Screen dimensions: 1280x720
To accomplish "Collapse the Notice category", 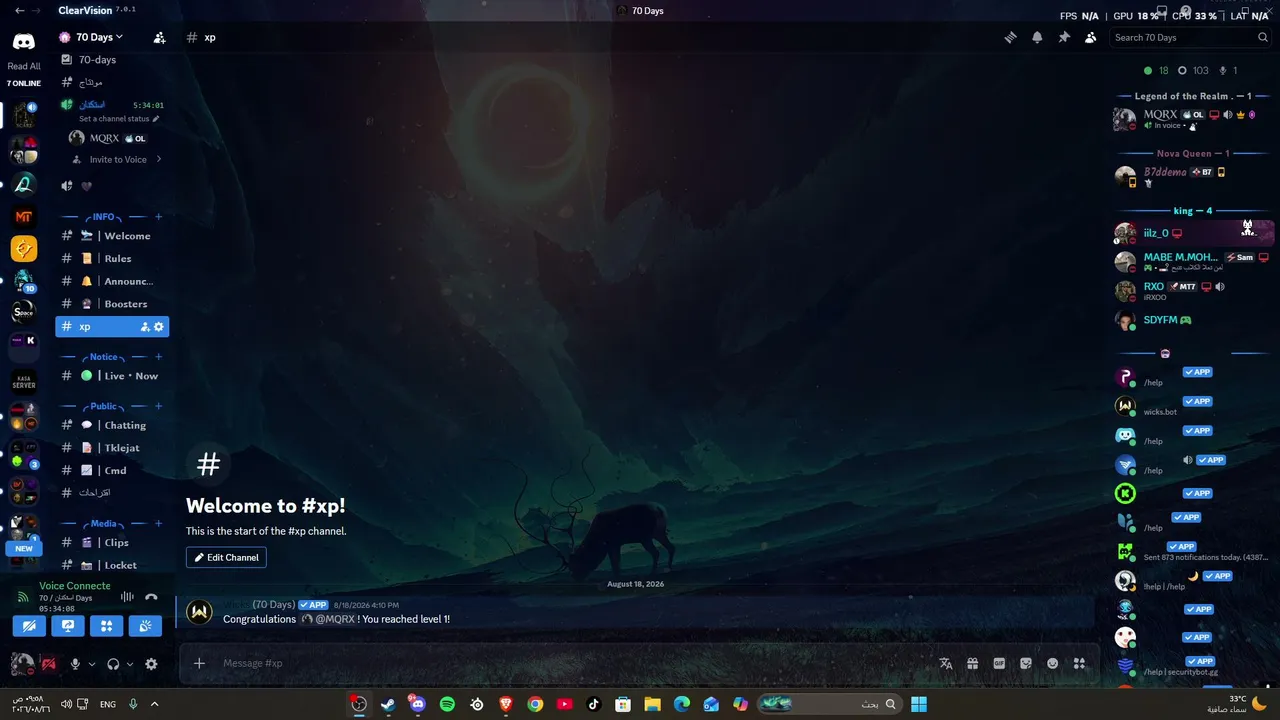I will click(103, 357).
